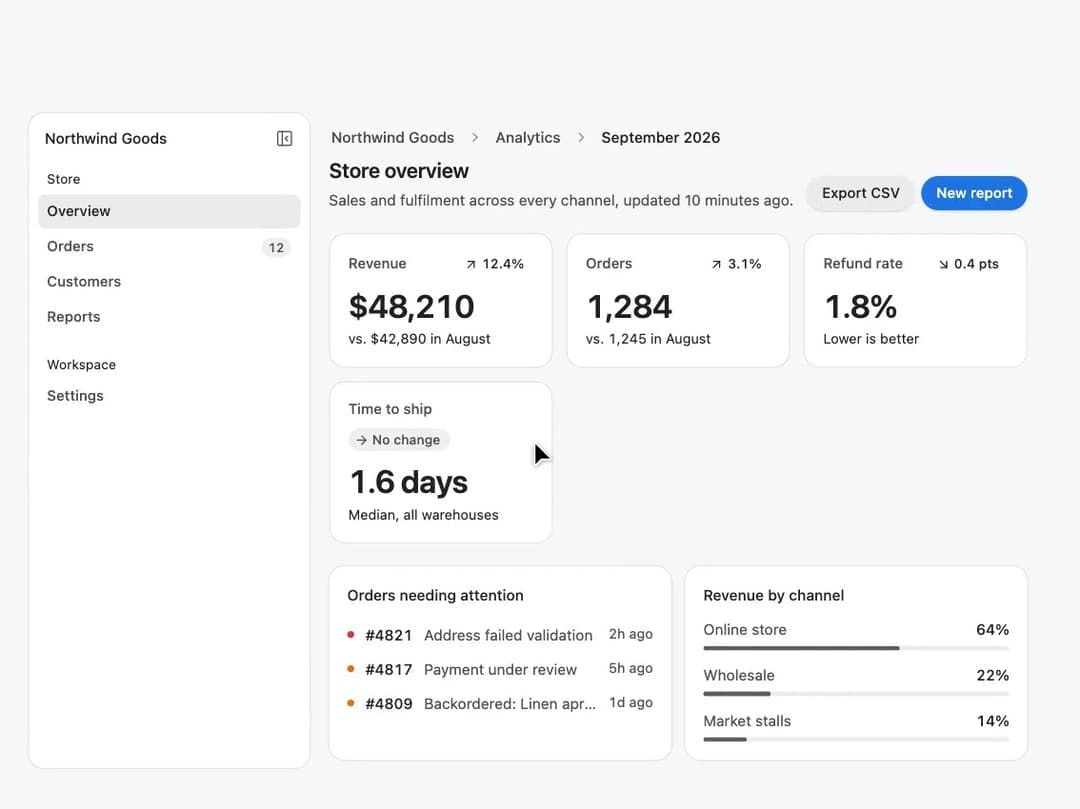The height and width of the screenshot is (809, 1080).
Task: Create a New report
Action: pyautogui.click(x=974, y=193)
